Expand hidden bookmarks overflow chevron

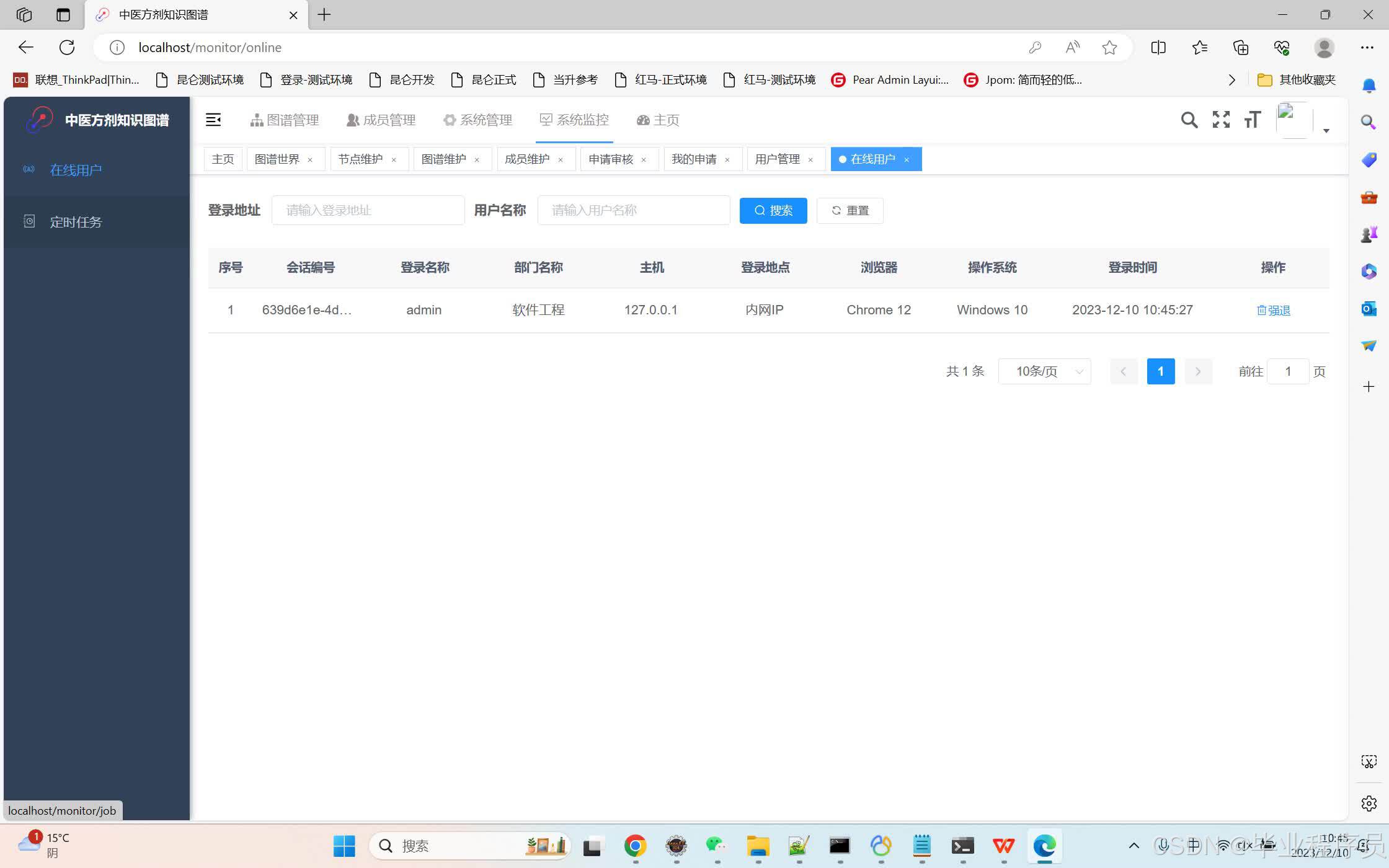1231,80
